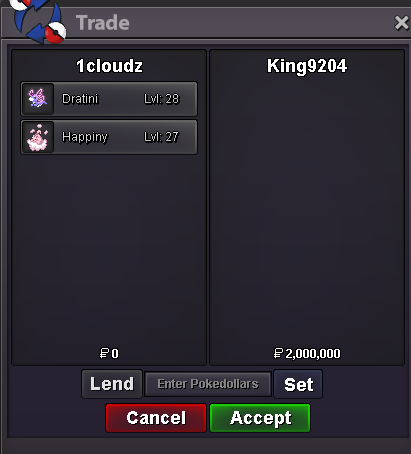Accept the trade offer
411x454 pixels.
[x=260, y=418]
